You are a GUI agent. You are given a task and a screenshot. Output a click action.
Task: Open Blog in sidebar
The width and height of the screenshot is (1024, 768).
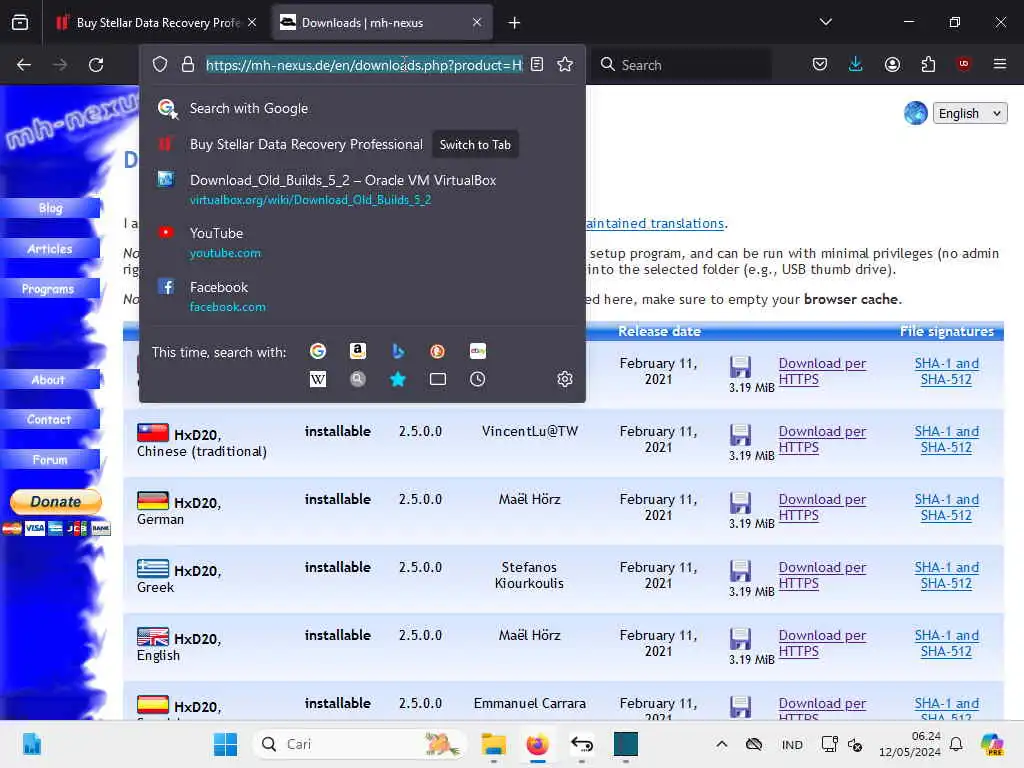click(x=50, y=208)
